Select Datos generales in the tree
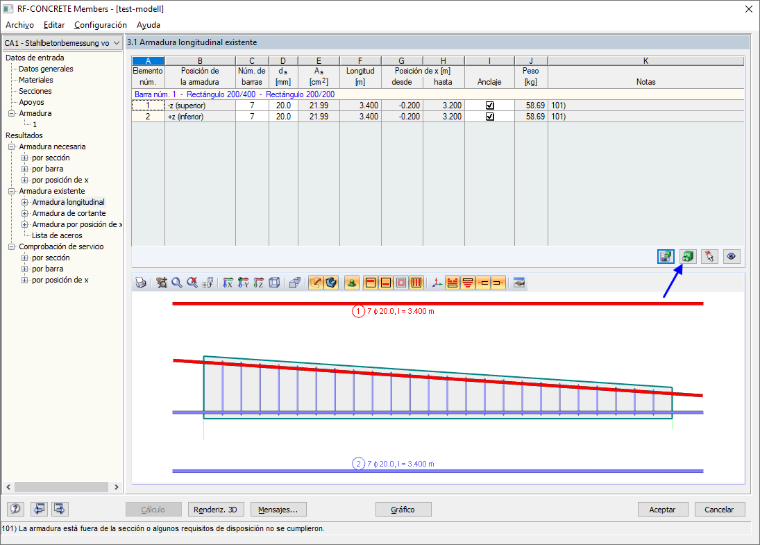760x545 pixels. (46, 69)
